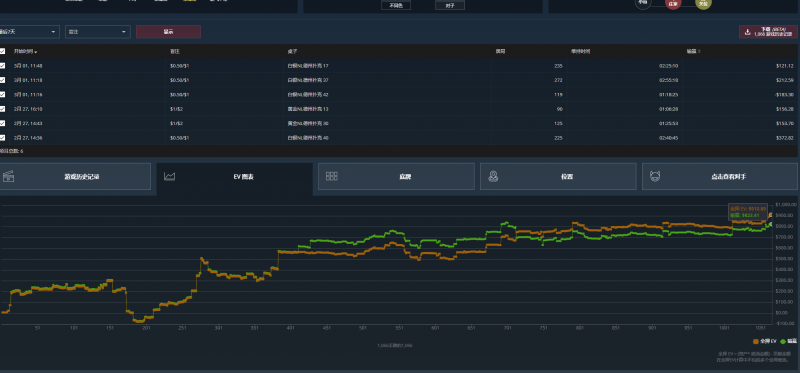Image resolution: width=800 pixels, height=373 pixels.
Task: Sort by 桌子 column header
Action: [x=292, y=52]
